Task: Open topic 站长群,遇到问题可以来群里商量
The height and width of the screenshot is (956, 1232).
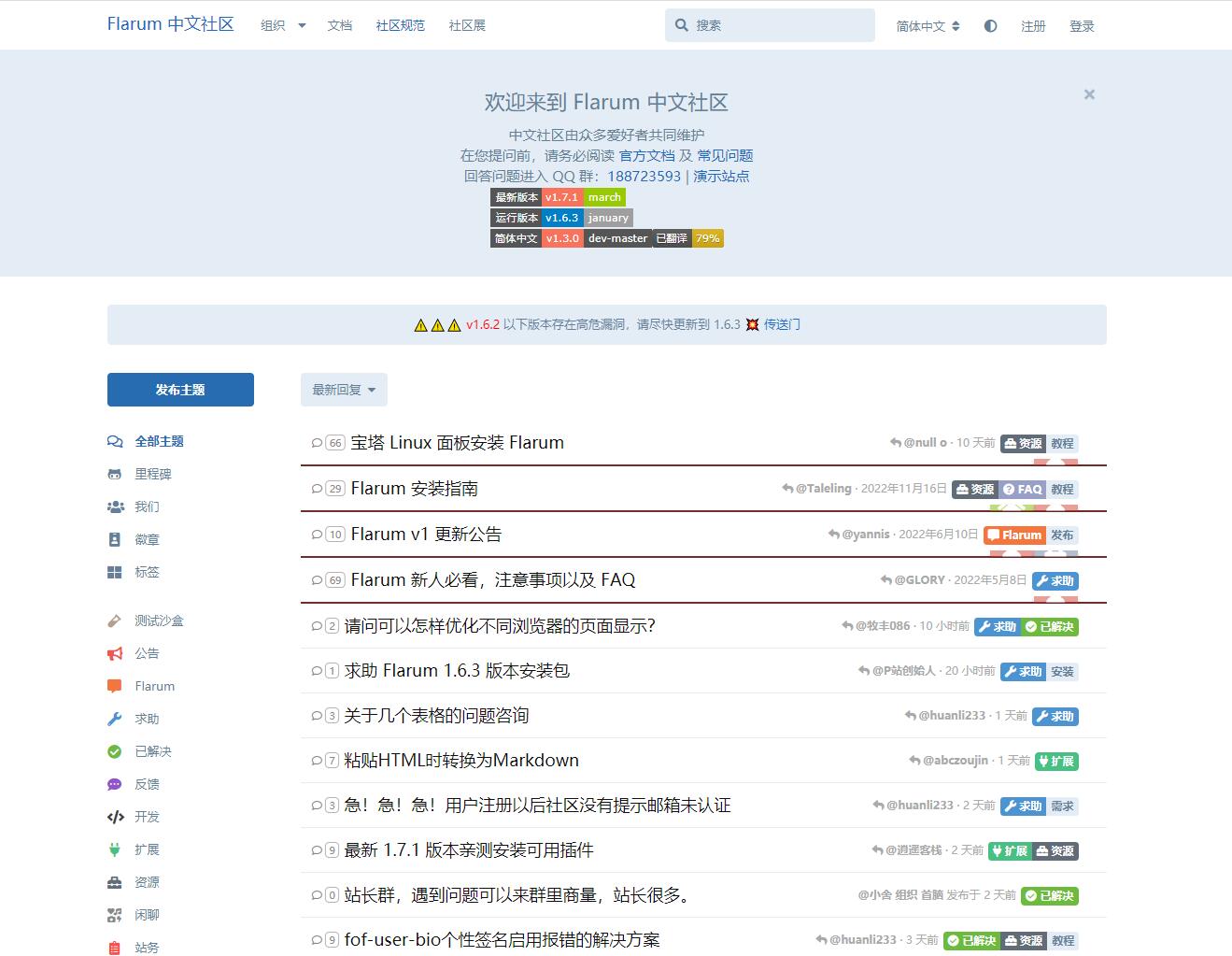Action: (518, 894)
